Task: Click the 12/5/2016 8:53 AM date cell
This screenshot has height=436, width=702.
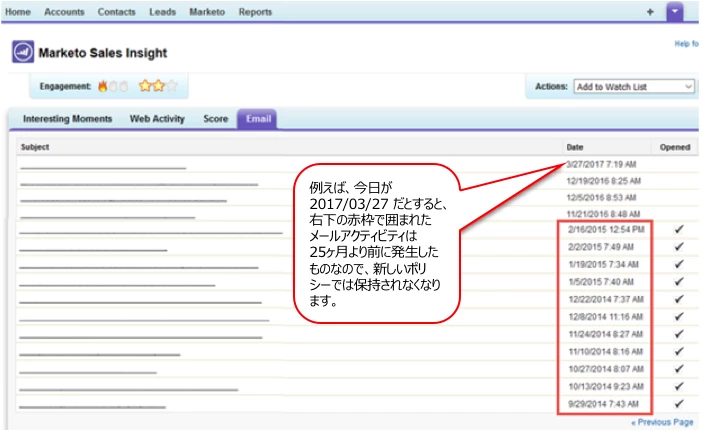Action: (x=601, y=197)
